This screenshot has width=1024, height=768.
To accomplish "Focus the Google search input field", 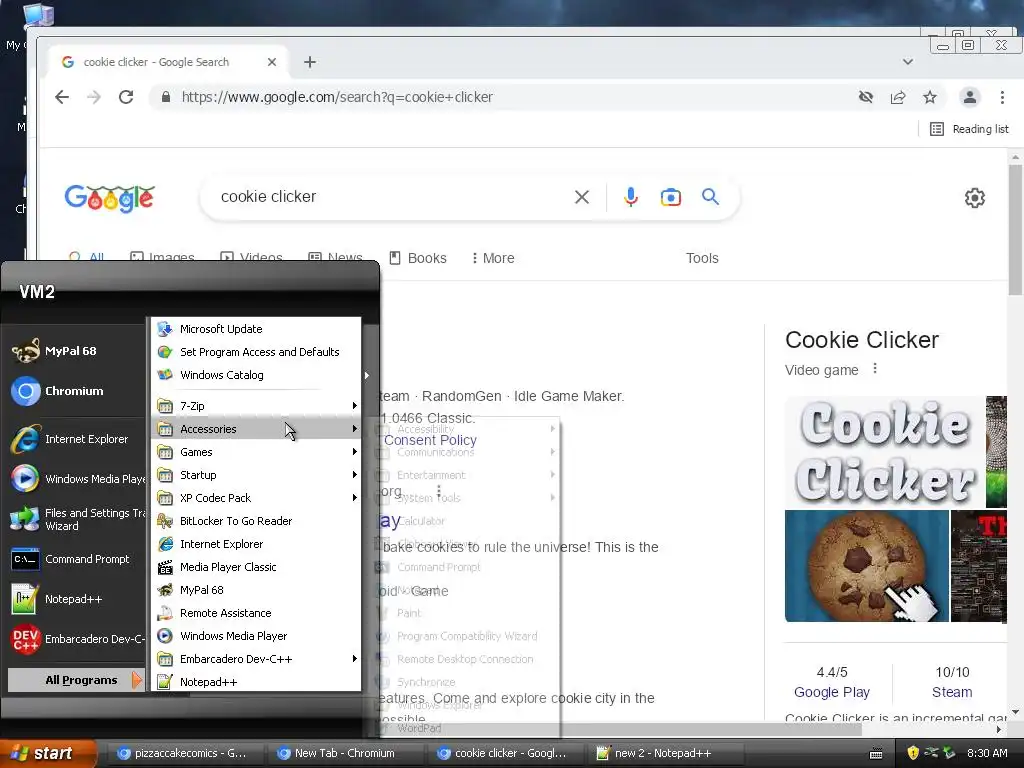I will coord(392,197).
